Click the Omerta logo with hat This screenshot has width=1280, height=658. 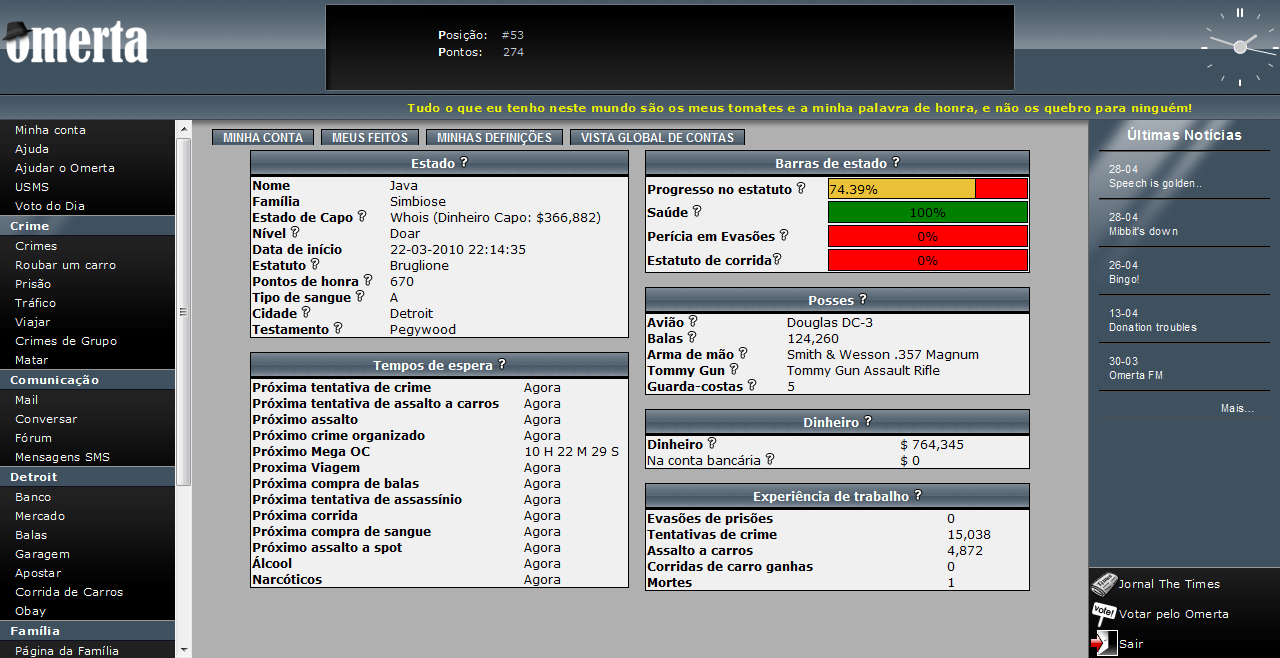(x=76, y=43)
